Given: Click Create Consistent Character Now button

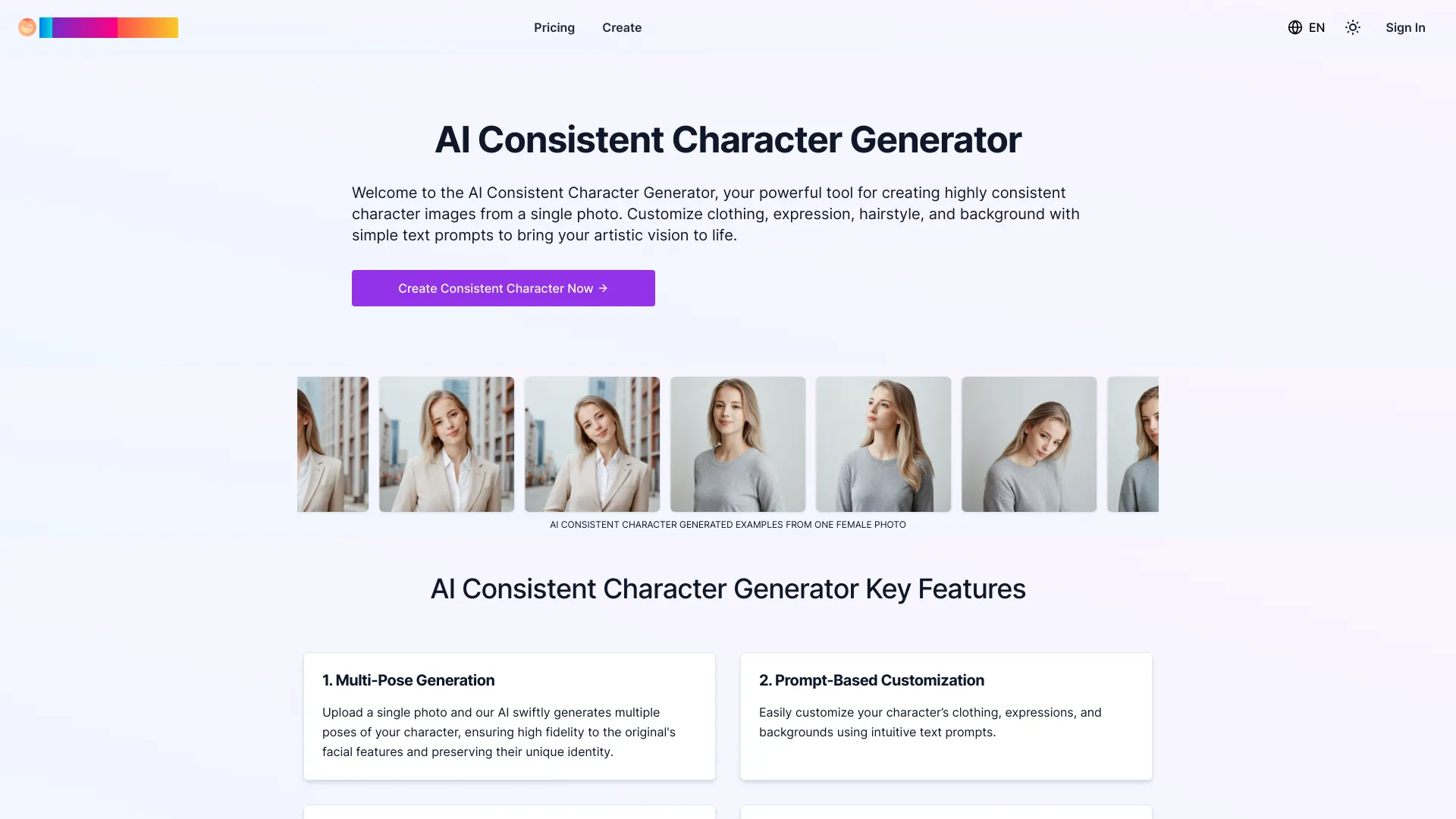Looking at the screenshot, I should tap(503, 288).
